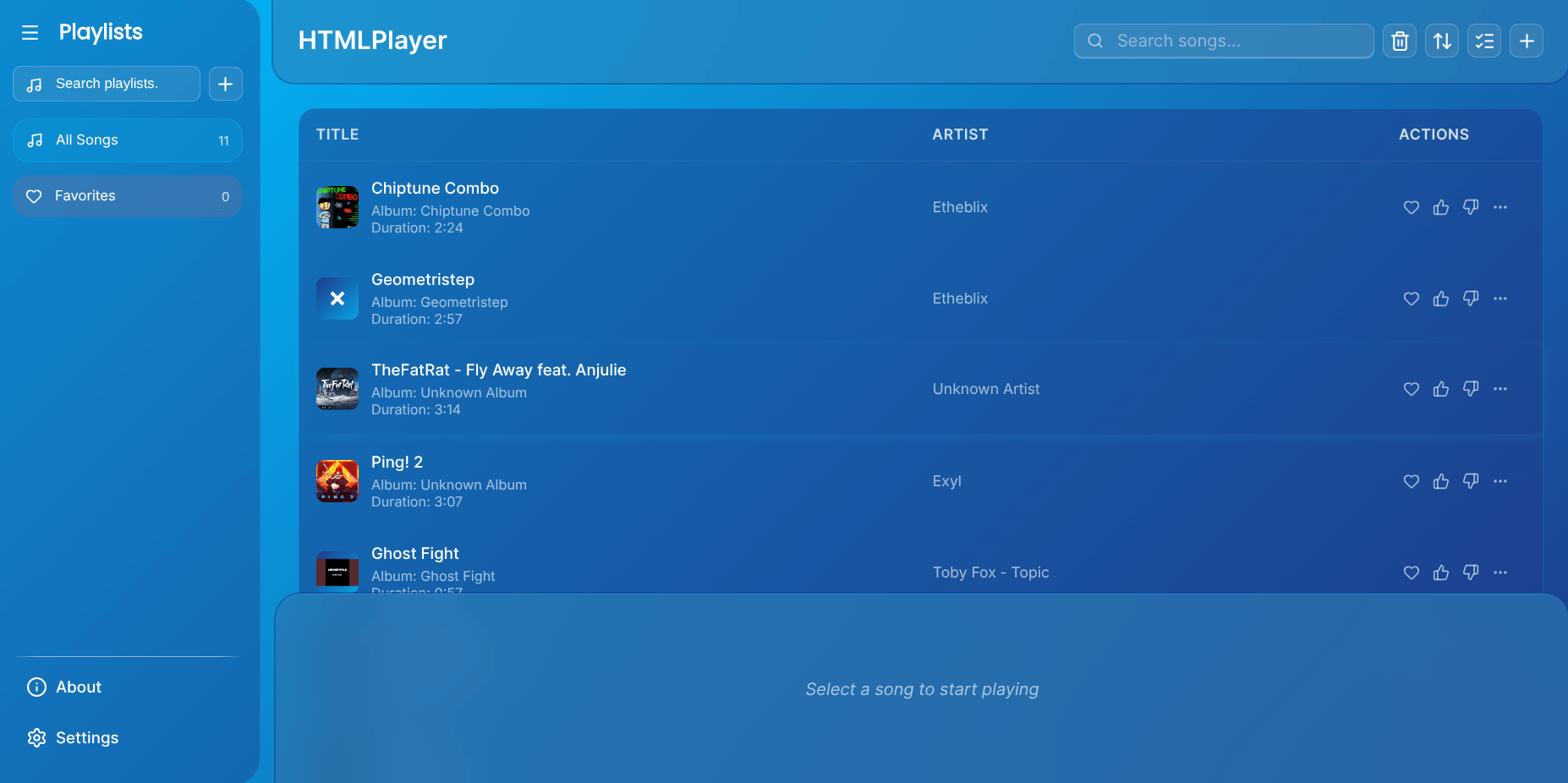This screenshot has height=783, width=1568.
Task: Click Unknown Artist in the TheFatRat row
Action: coord(986,389)
